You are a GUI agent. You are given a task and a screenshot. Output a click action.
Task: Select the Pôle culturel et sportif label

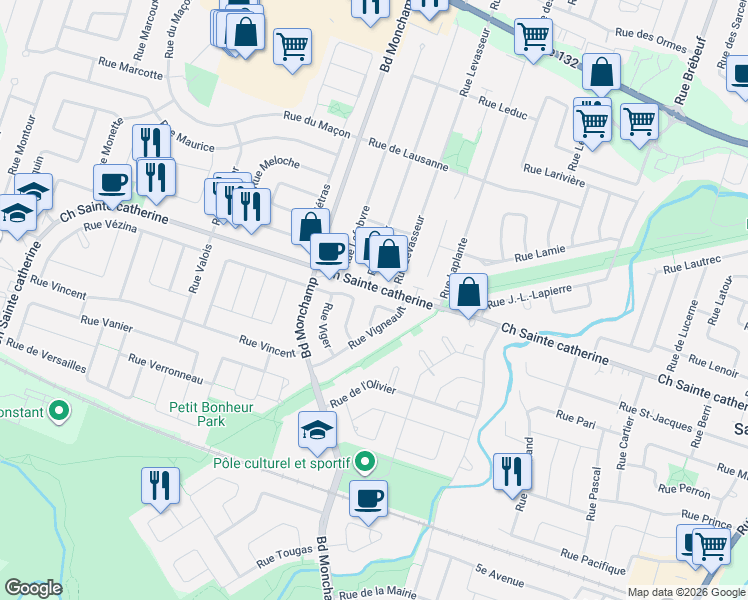tap(282, 463)
